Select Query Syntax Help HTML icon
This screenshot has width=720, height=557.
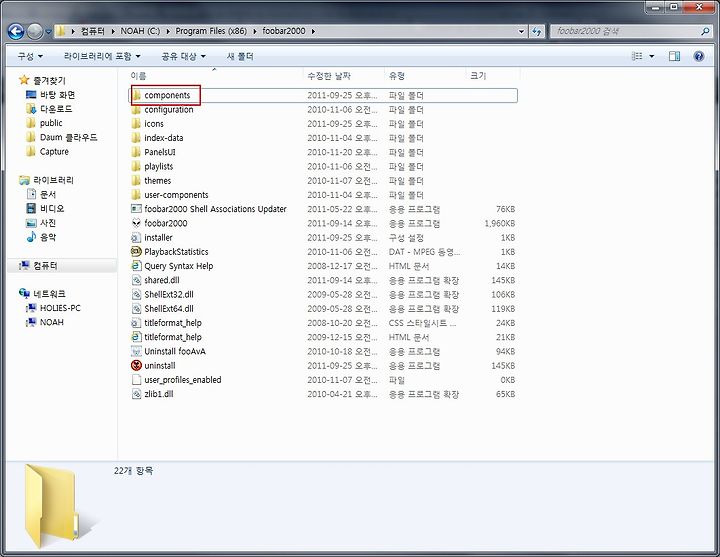(x=136, y=266)
